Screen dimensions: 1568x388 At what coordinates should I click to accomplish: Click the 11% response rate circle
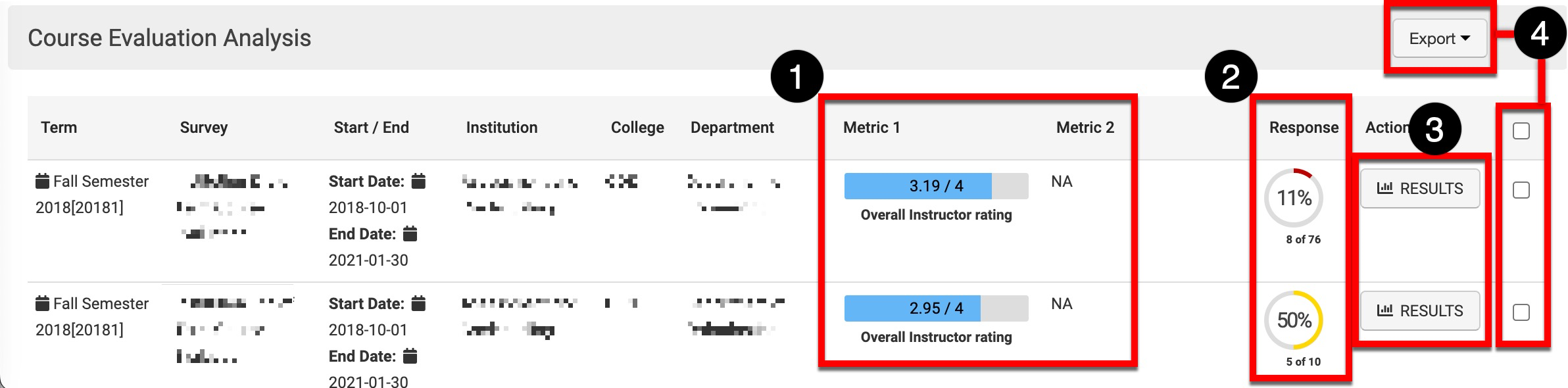pyautogui.click(x=1294, y=198)
